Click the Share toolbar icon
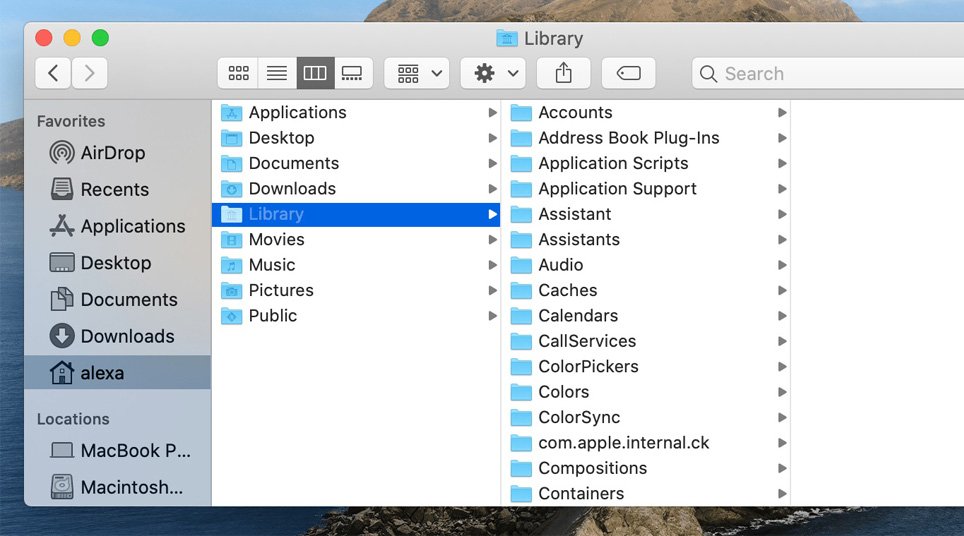The image size is (964, 536). click(x=563, y=73)
